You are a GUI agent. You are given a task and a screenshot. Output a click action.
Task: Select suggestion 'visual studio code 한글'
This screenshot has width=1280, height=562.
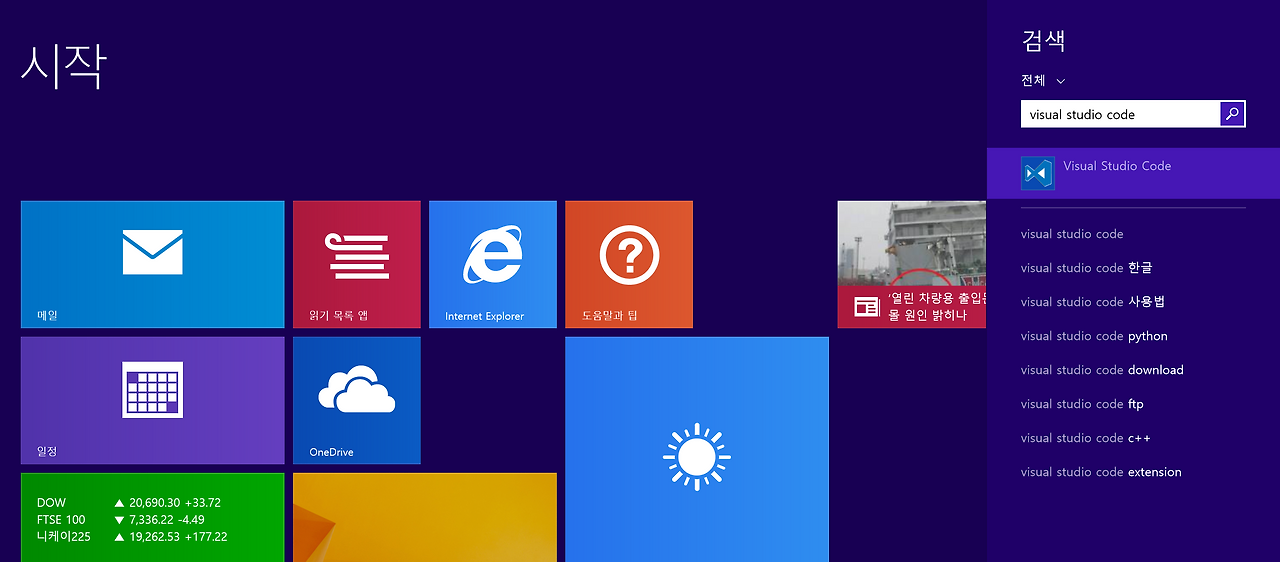[1086, 268]
